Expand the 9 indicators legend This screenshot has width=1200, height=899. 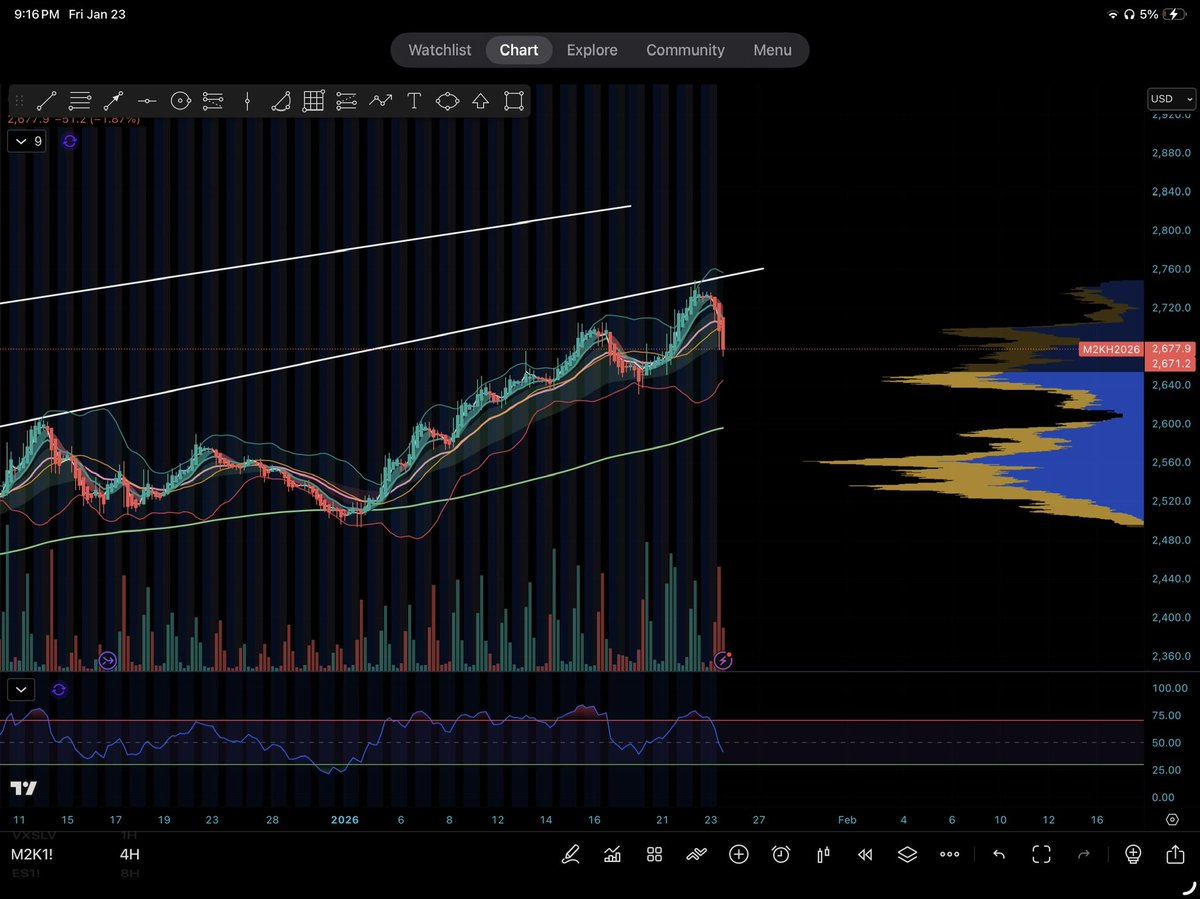pyautogui.click(x=27, y=141)
